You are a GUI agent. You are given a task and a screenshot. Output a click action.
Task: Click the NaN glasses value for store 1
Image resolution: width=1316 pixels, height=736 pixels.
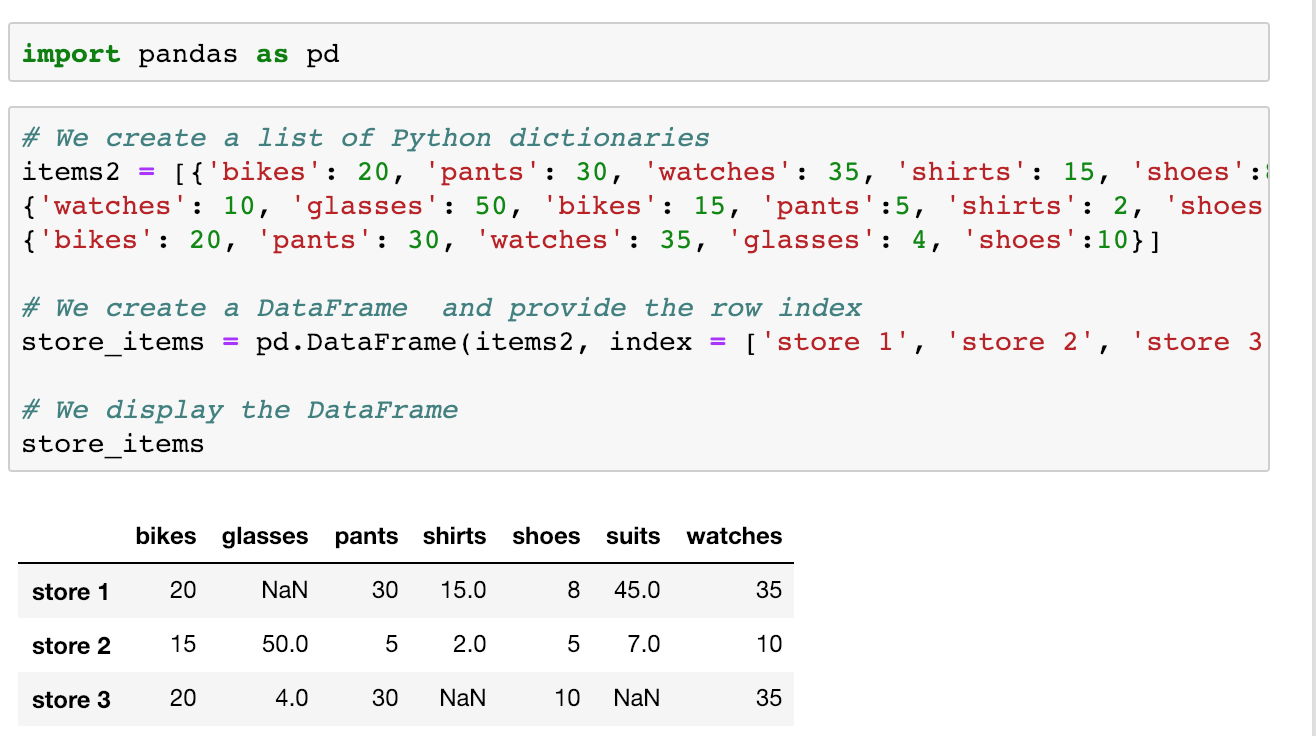[x=284, y=591]
